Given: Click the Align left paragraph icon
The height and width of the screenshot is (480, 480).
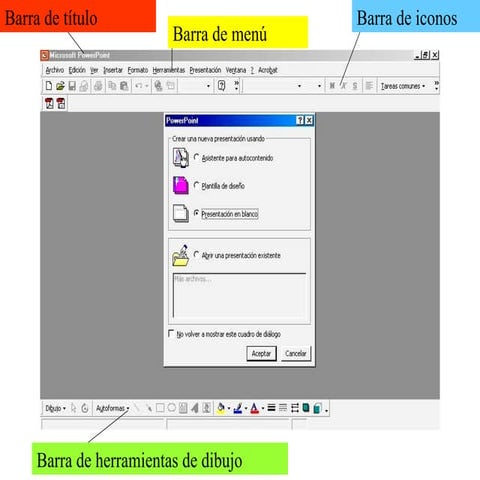Looking at the screenshot, I should (x=369, y=86).
